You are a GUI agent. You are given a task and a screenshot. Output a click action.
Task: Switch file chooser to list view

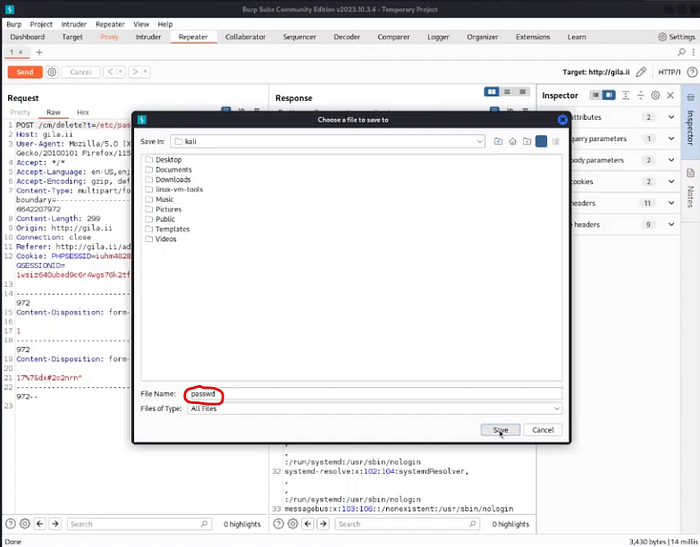541,142
